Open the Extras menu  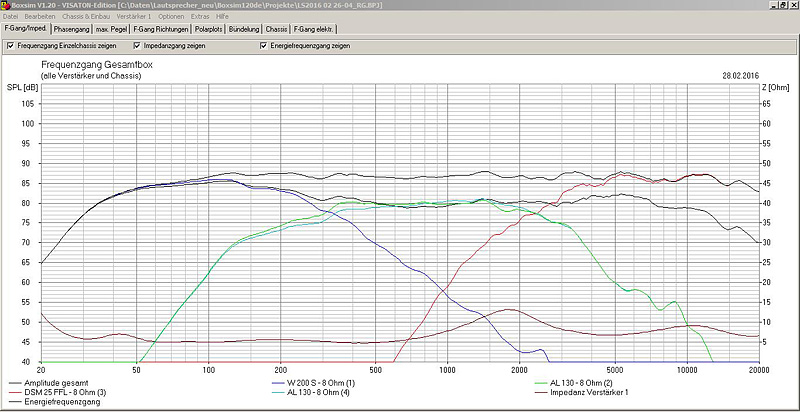tap(202, 17)
